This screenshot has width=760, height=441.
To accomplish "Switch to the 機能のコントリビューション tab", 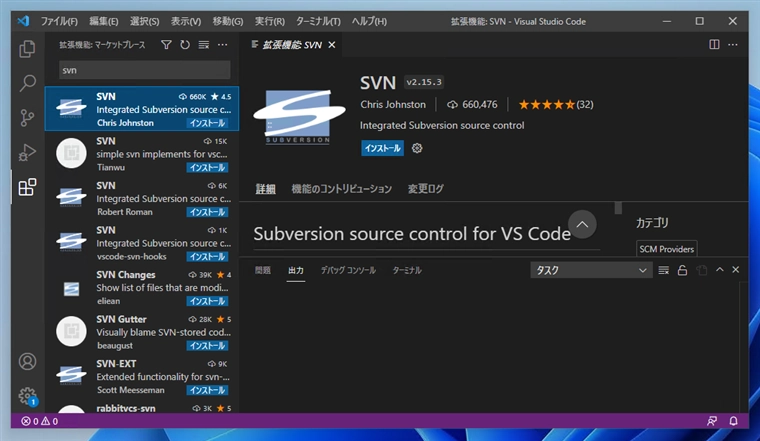I will pos(342,189).
